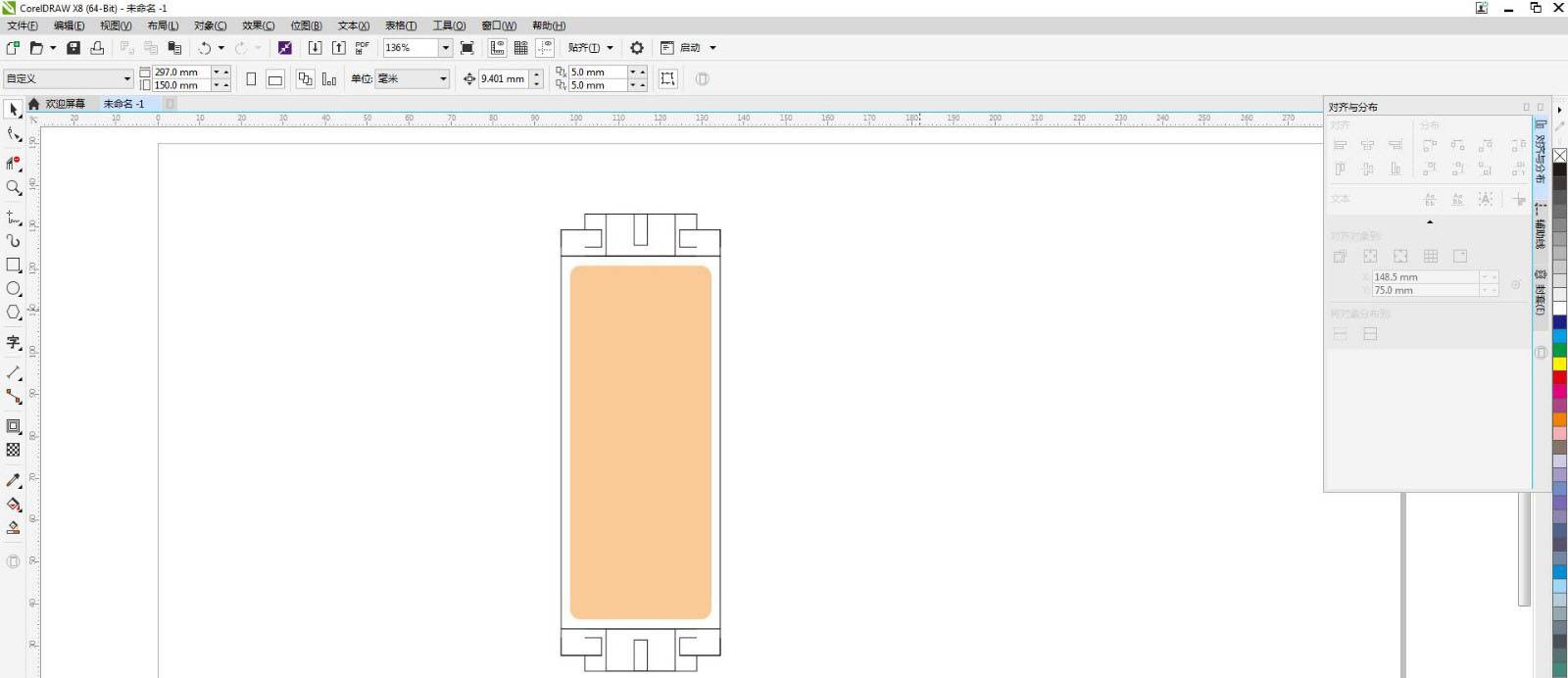Screen dimensions: 1568x678
Task: Open the 效果 menu
Action: click(x=258, y=25)
